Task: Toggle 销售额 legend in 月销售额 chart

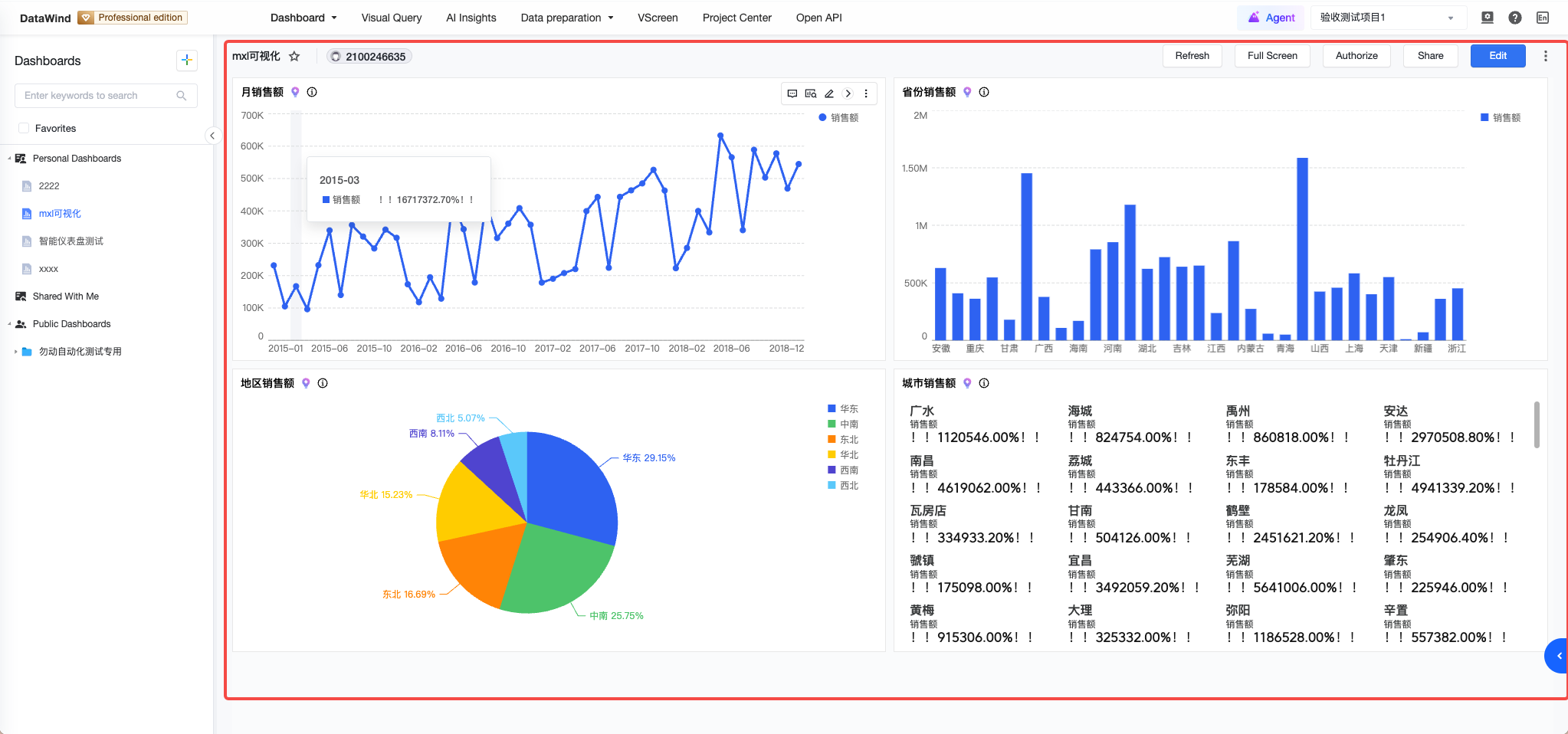Action: coord(838,117)
